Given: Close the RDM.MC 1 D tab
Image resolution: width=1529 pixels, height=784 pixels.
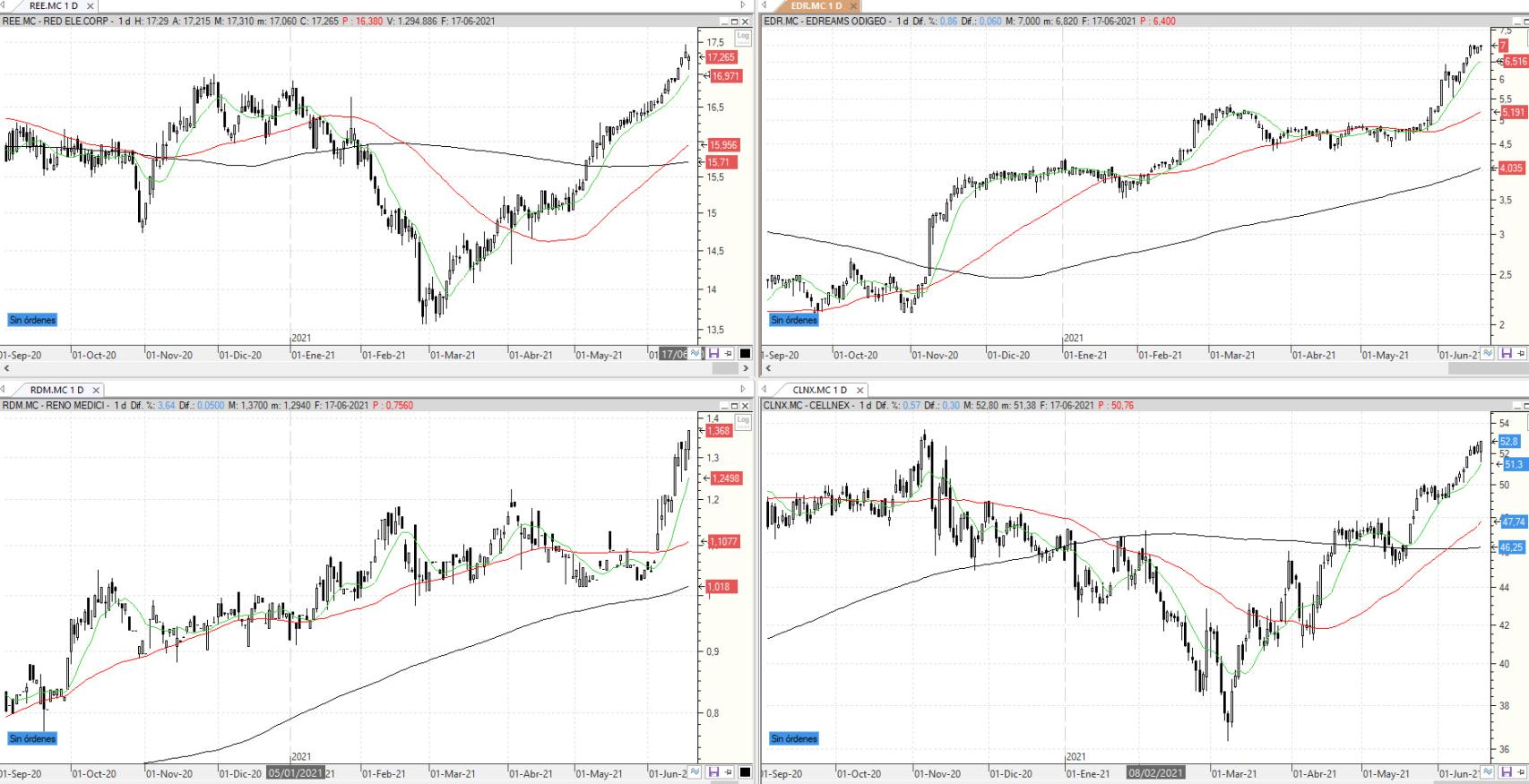Looking at the screenshot, I should pyautogui.click(x=96, y=390).
